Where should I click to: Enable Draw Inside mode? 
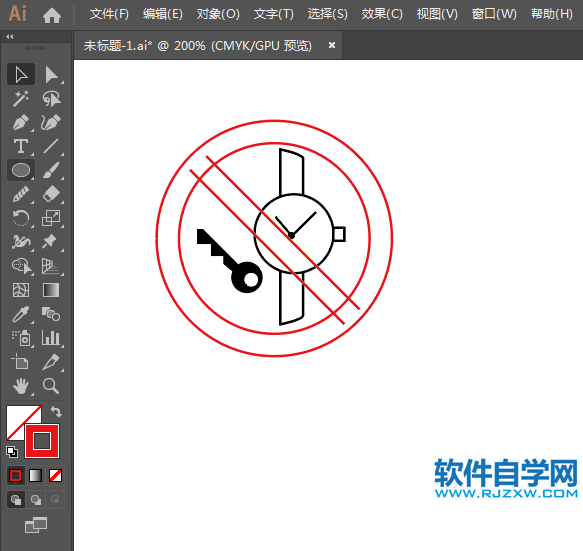(x=55, y=500)
